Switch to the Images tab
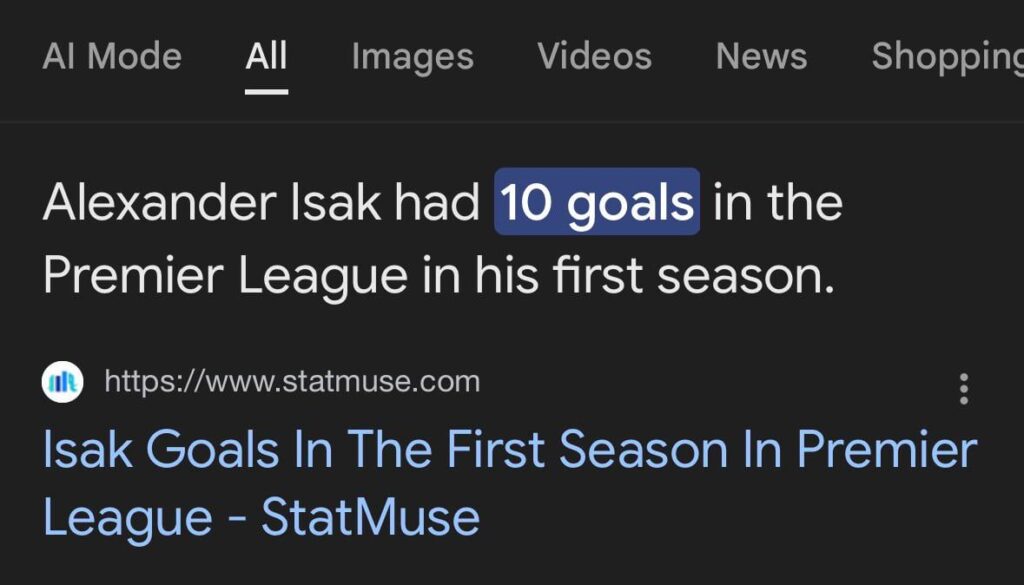 coord(411,57)
